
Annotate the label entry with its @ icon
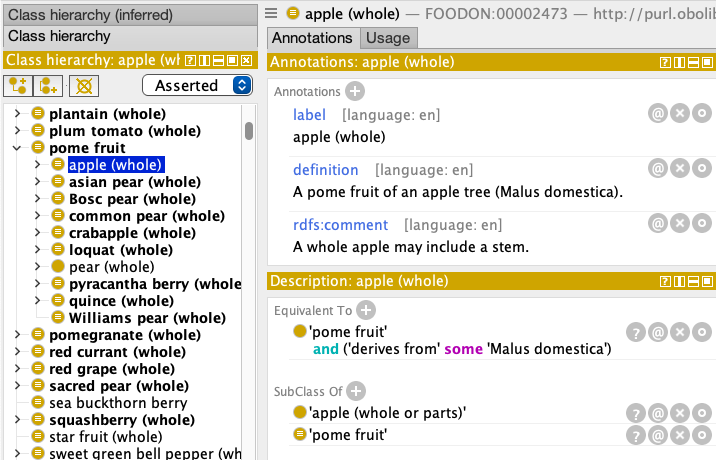pos(658,113)
